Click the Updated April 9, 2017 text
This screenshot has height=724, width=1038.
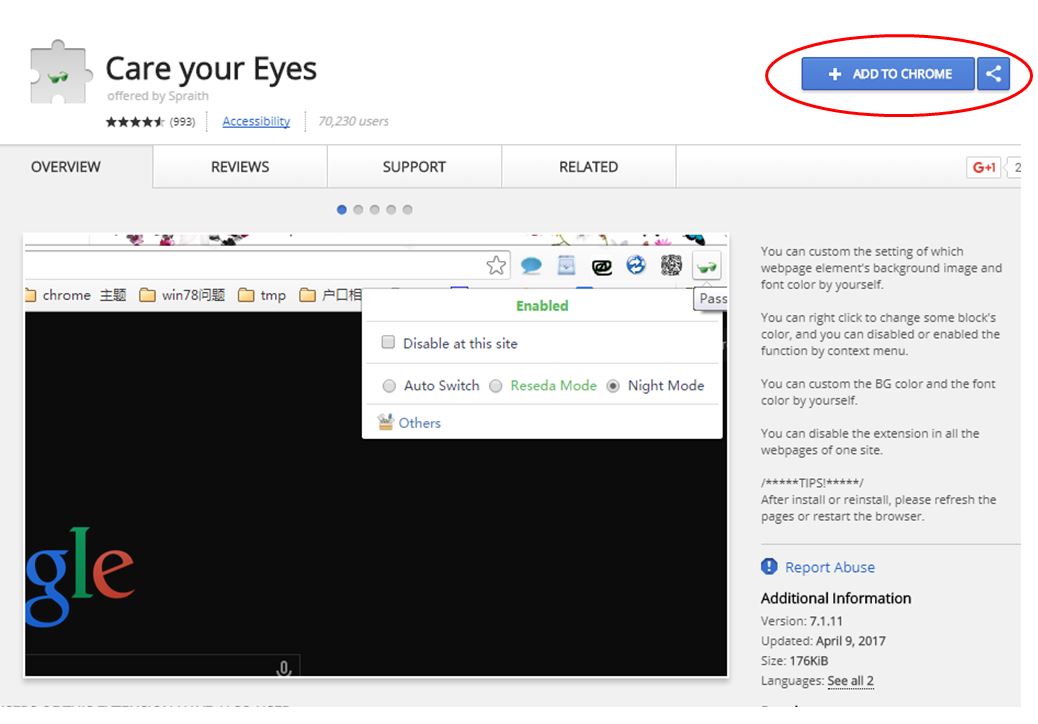(x=823, y=641)
